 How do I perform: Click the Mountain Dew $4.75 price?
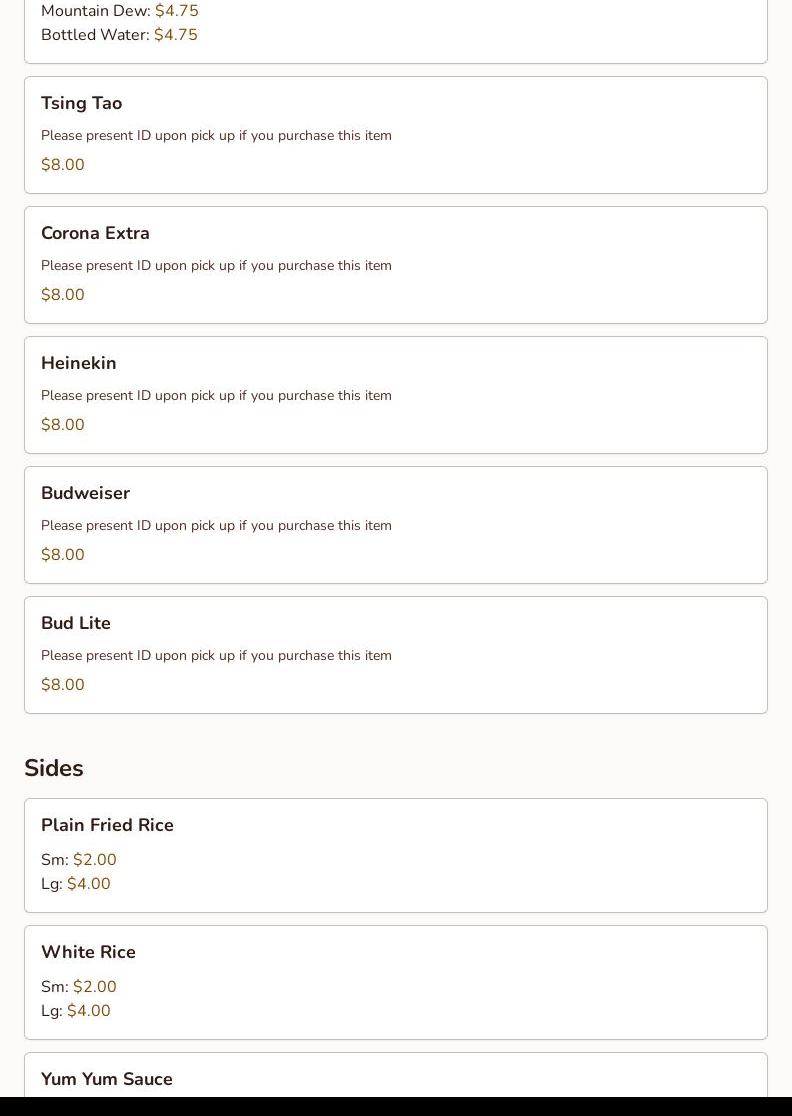tap(177, 11)
